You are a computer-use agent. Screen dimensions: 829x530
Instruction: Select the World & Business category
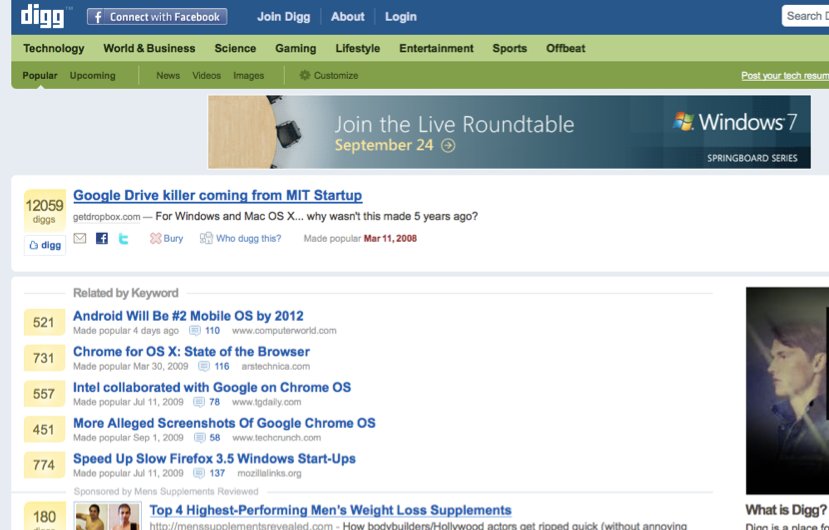[149, 49]
